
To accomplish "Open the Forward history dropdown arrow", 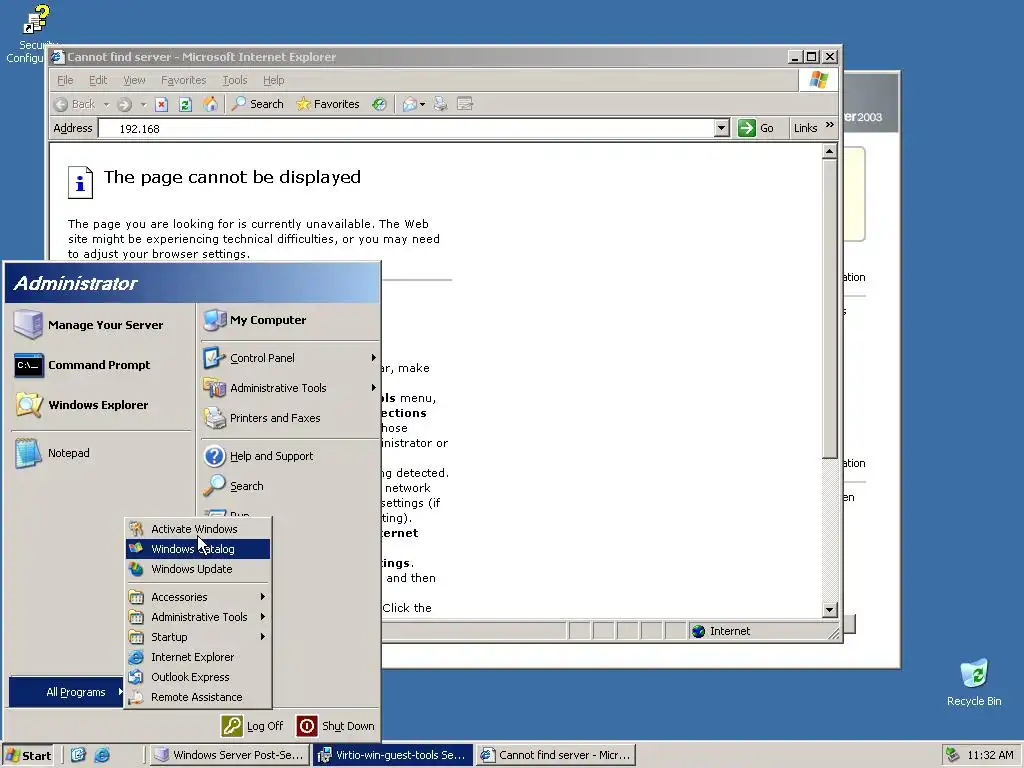I will pyautogui.click(x=143, y=104).
